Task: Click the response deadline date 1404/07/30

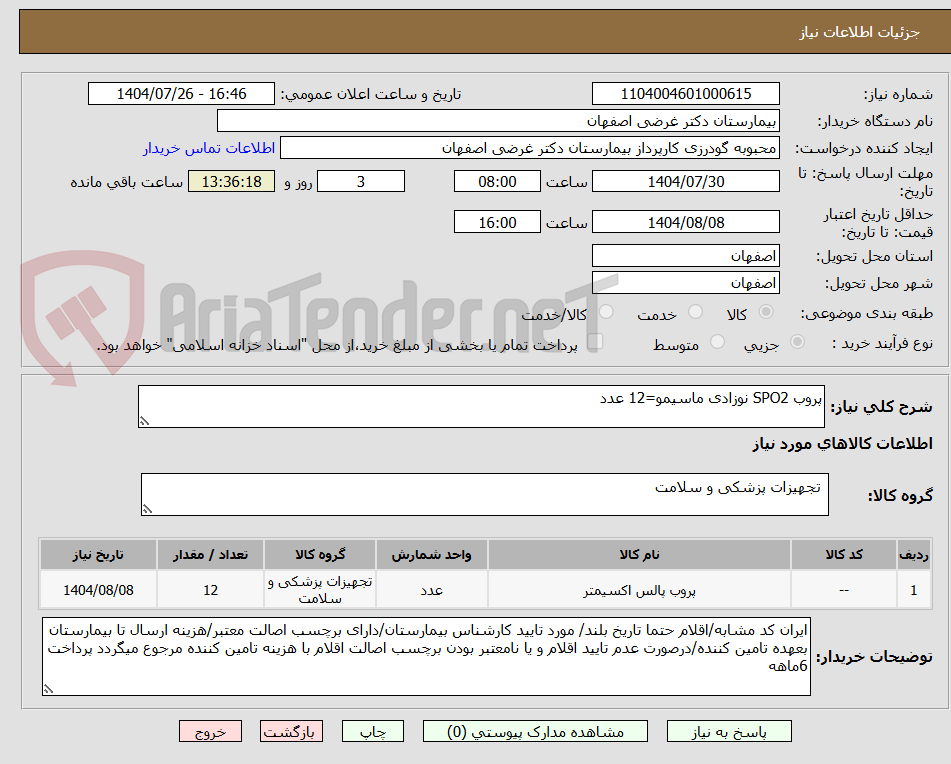Action: (685, 181)
